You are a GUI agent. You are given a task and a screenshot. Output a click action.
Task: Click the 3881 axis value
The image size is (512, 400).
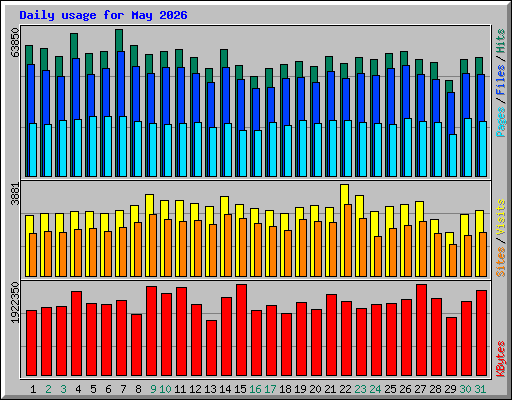(x=15, y=194)
